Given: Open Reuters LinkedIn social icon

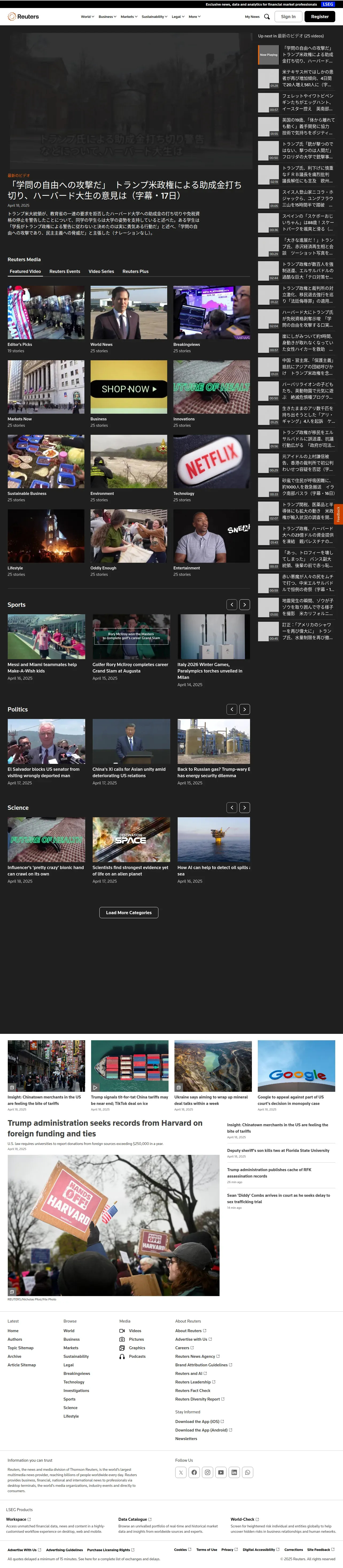Looking at the screenshot, I should pos(234,1472).
